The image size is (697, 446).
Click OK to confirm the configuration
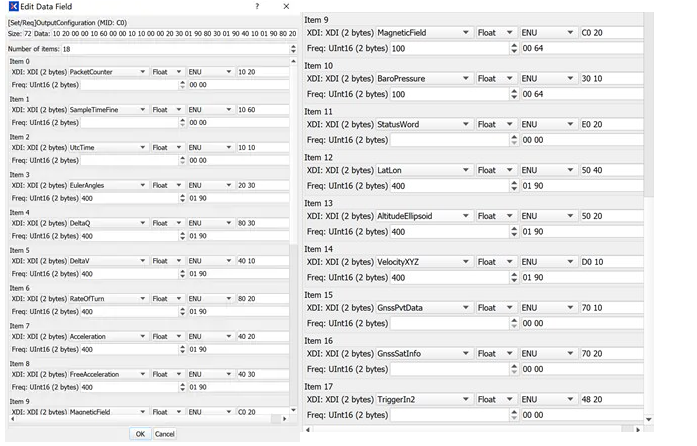(x=140, y=434)
